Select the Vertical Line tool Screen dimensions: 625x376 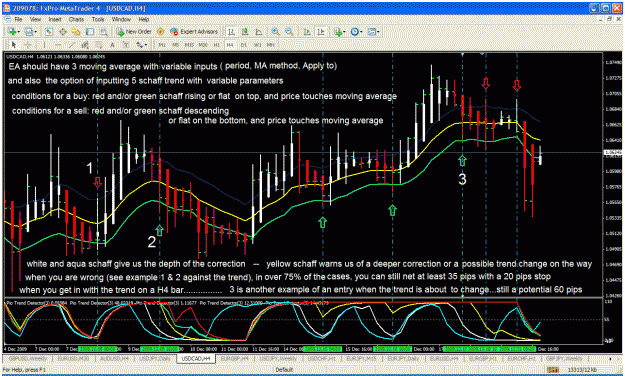click(x=44, y=45)
